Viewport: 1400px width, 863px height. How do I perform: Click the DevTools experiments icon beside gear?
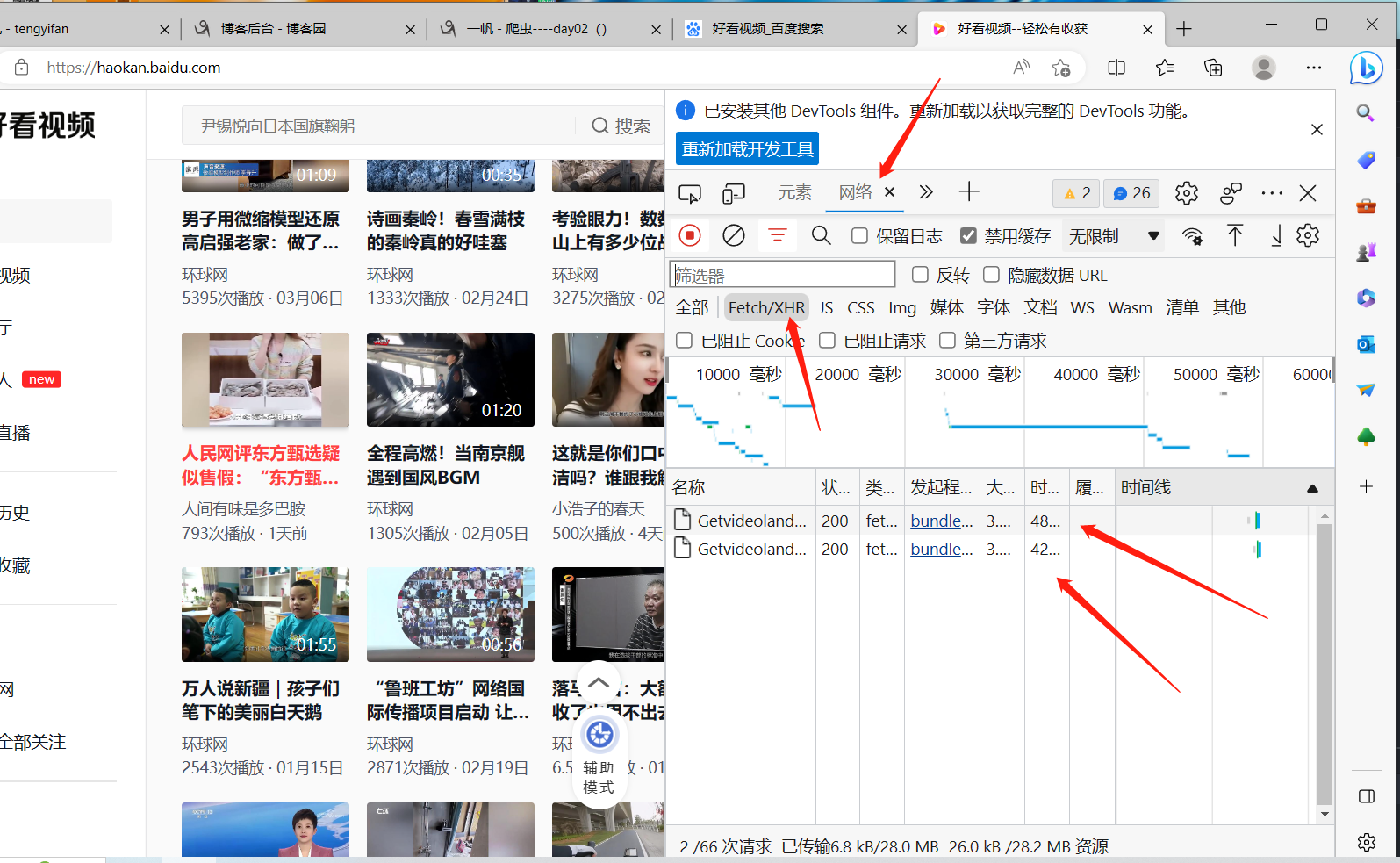[1231, 193]
